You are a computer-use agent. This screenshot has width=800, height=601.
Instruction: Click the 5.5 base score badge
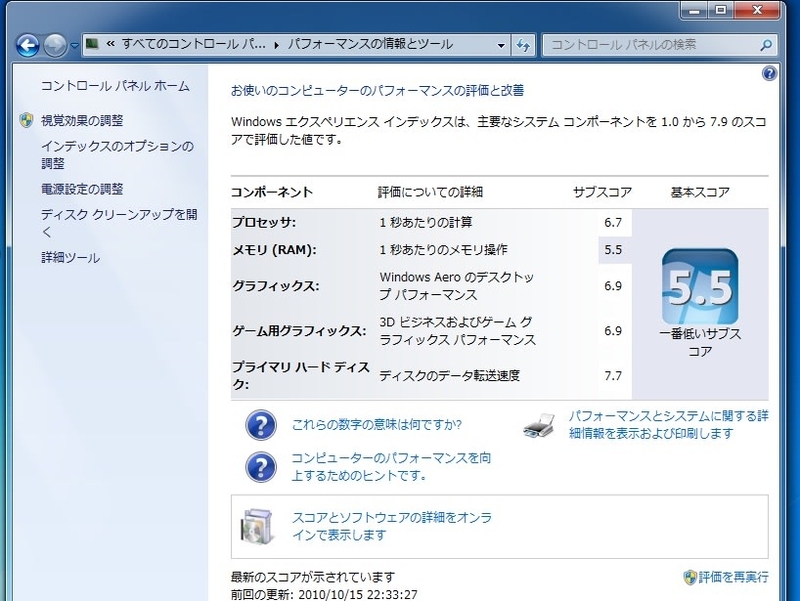pos(700,286)
